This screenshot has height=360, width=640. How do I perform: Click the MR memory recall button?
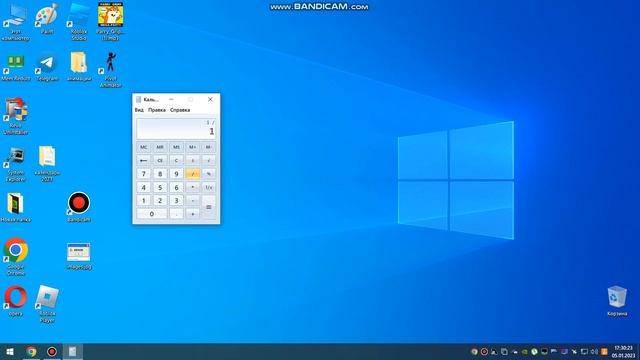click(160, 147)
